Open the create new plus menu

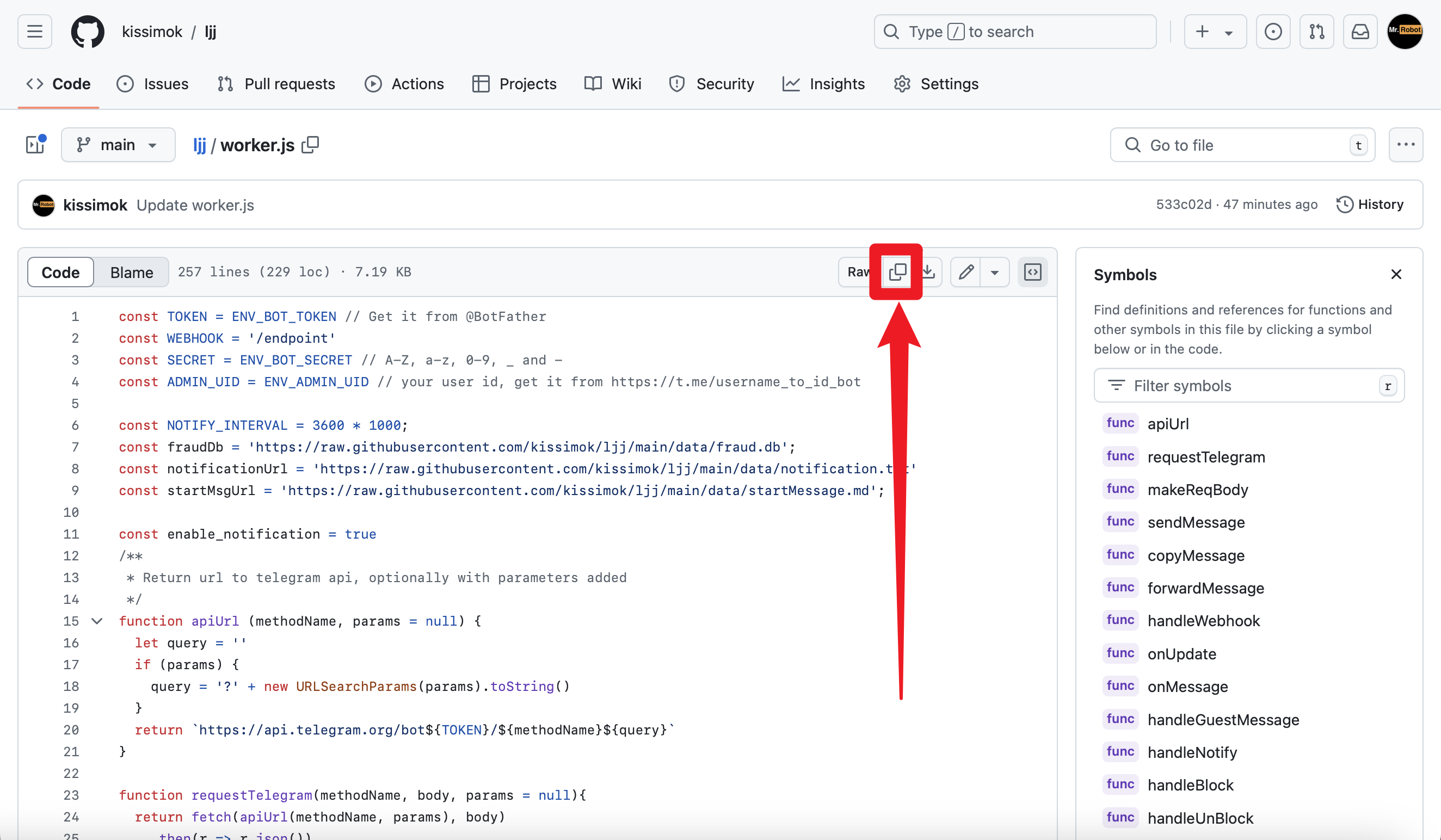[x=1215, y=32]
